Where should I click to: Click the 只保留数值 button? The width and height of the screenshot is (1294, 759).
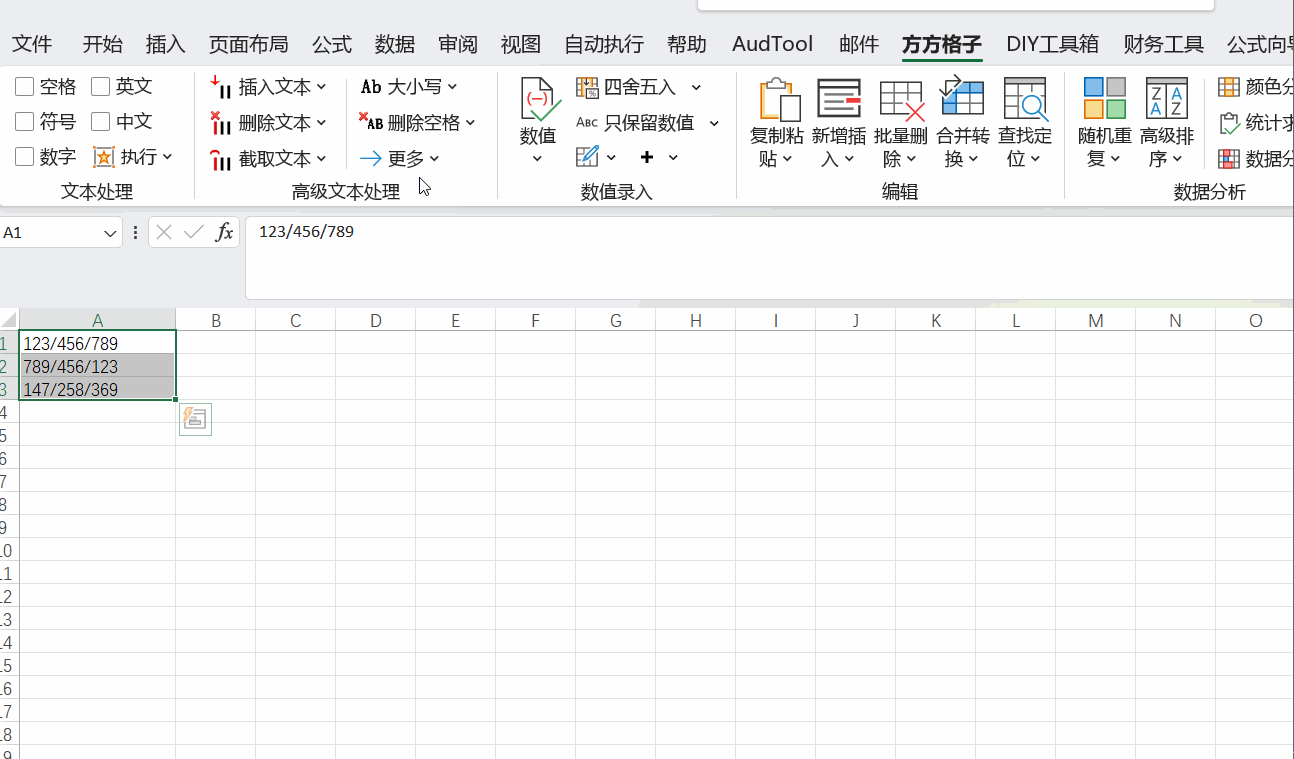coord(648,123)
